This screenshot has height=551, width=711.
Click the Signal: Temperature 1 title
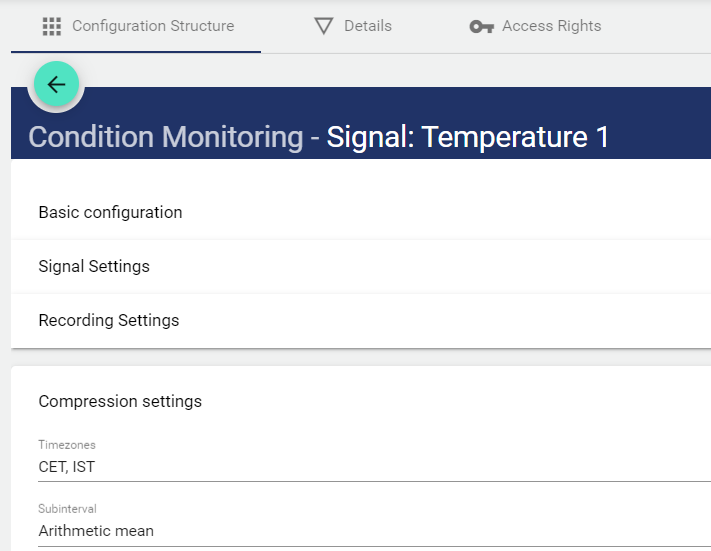[467, 137]
